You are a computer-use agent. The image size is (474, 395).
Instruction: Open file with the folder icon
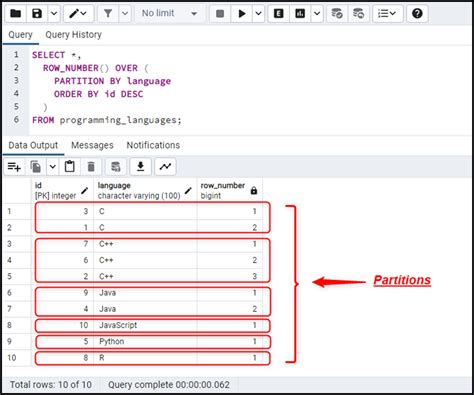[x=16, y=14]
